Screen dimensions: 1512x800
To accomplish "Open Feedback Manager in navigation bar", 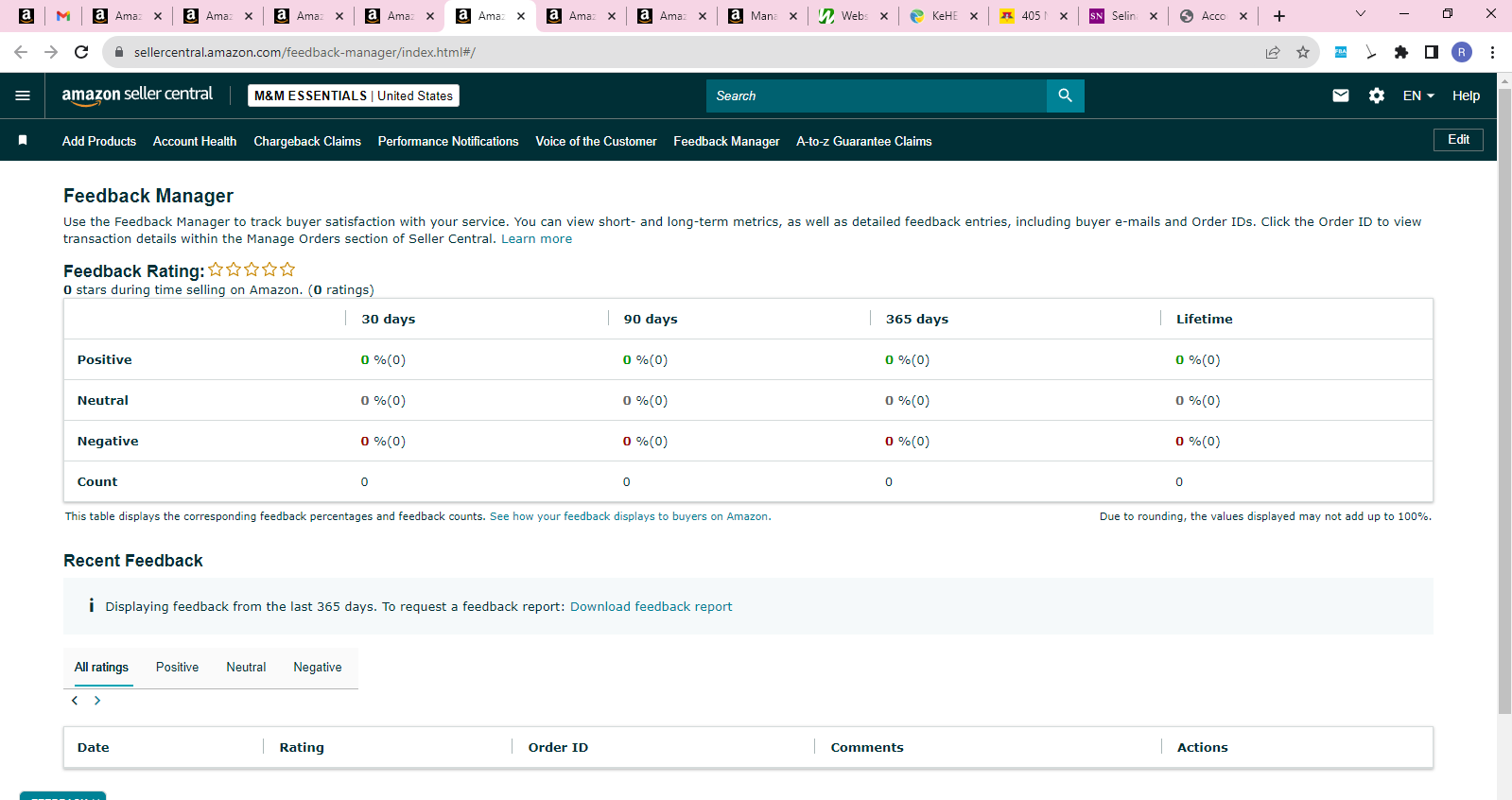I will [x=726, y=141].
